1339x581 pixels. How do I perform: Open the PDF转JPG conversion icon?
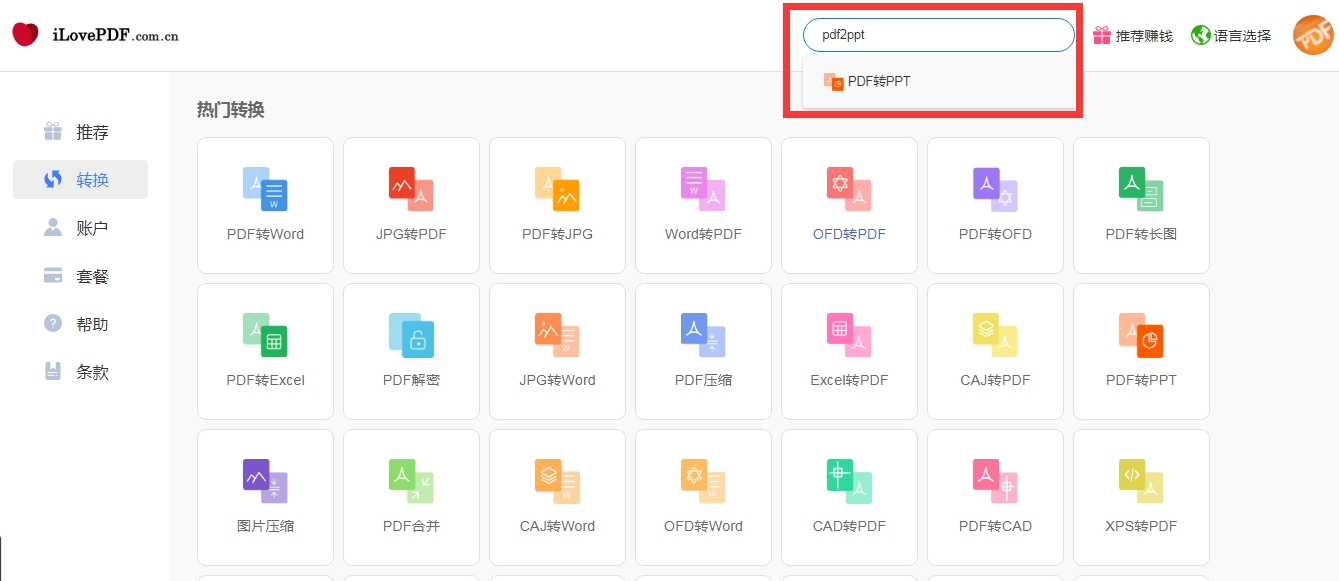pos(557,189)
